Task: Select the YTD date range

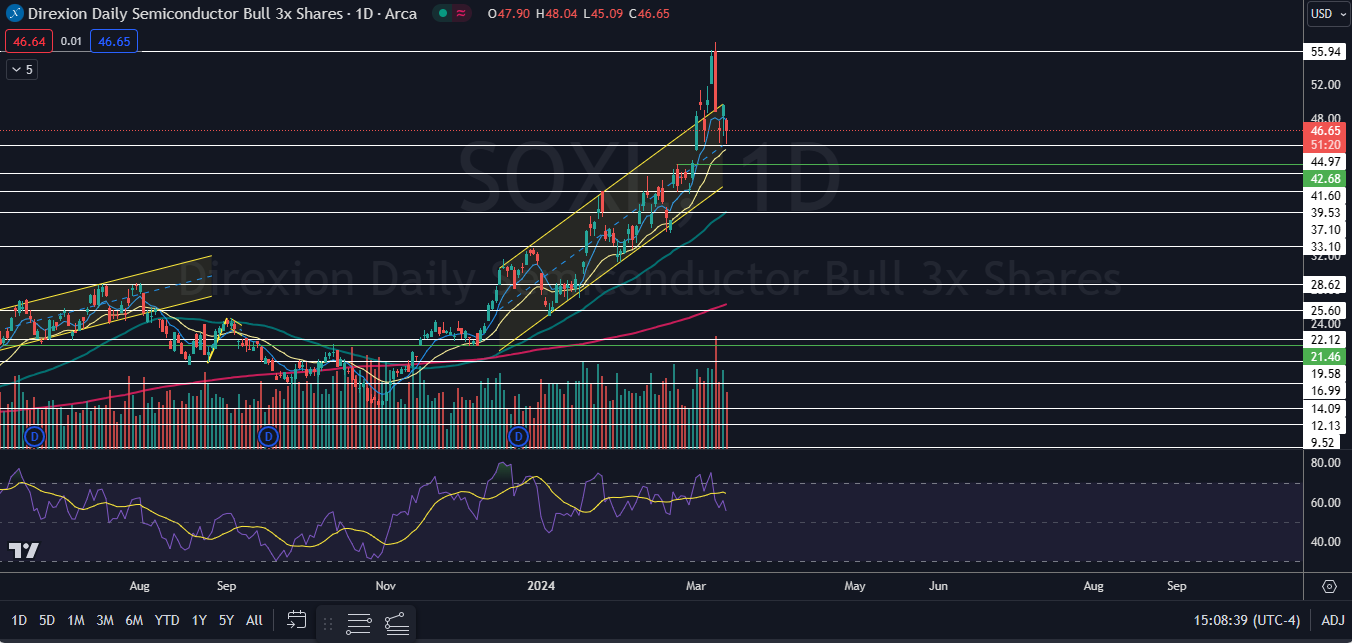Action: coord(167,620)
